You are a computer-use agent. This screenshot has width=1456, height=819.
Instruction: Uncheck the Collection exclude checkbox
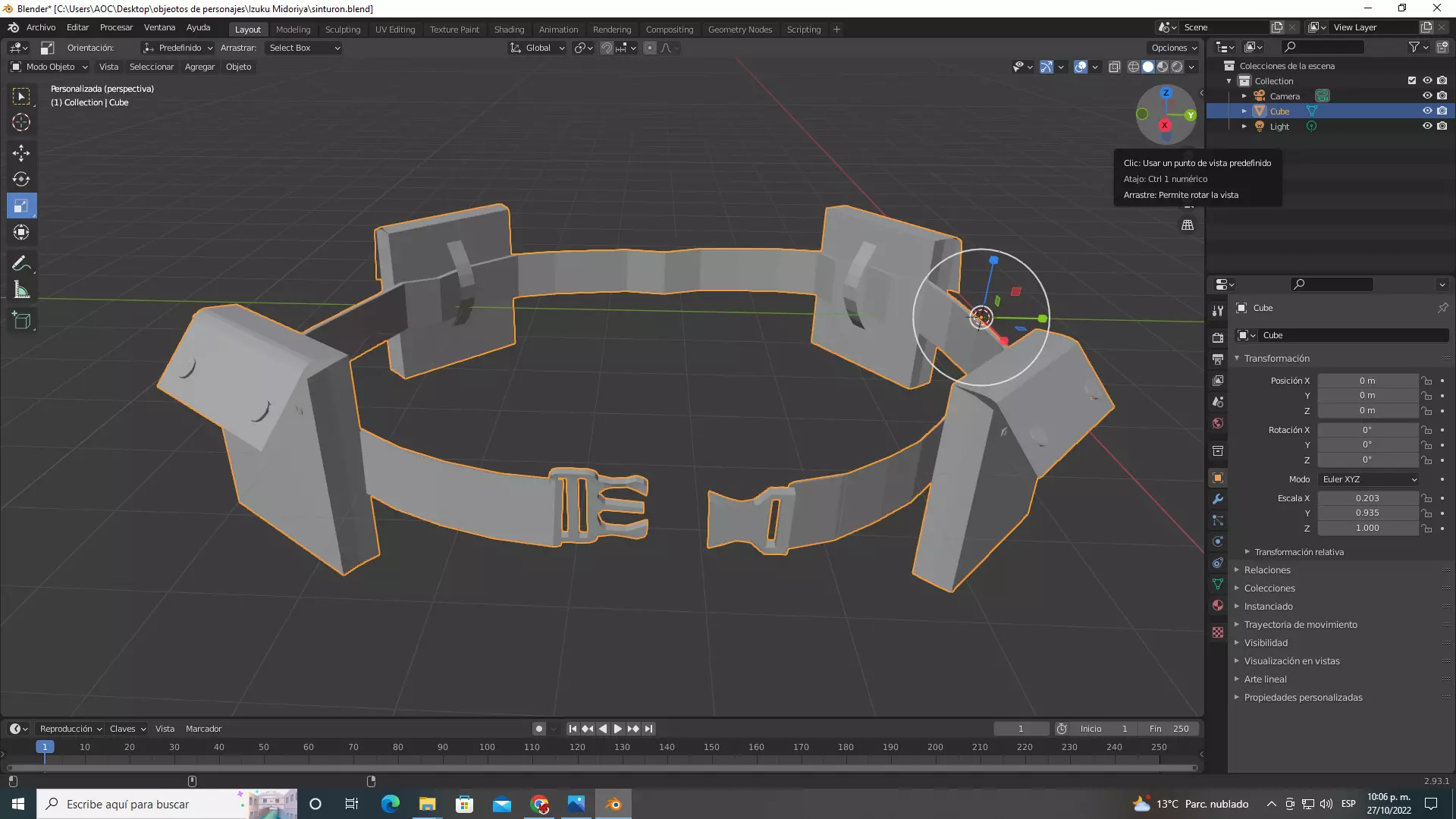tap(1411, 80)
